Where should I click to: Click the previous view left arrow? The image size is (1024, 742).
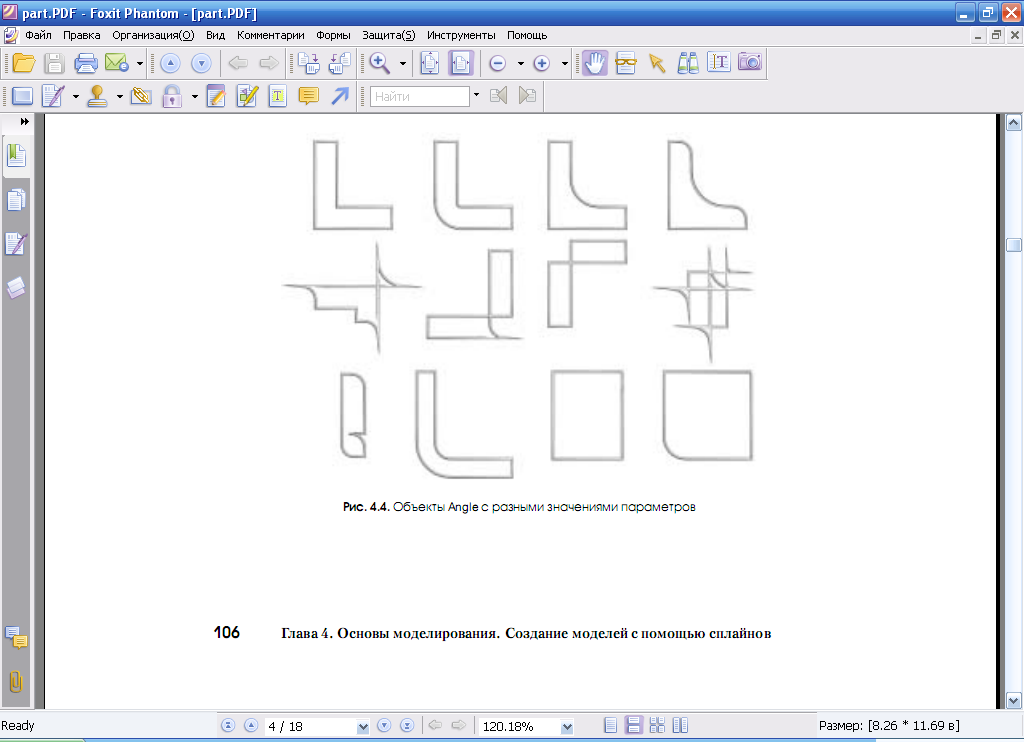click(238, 63)
